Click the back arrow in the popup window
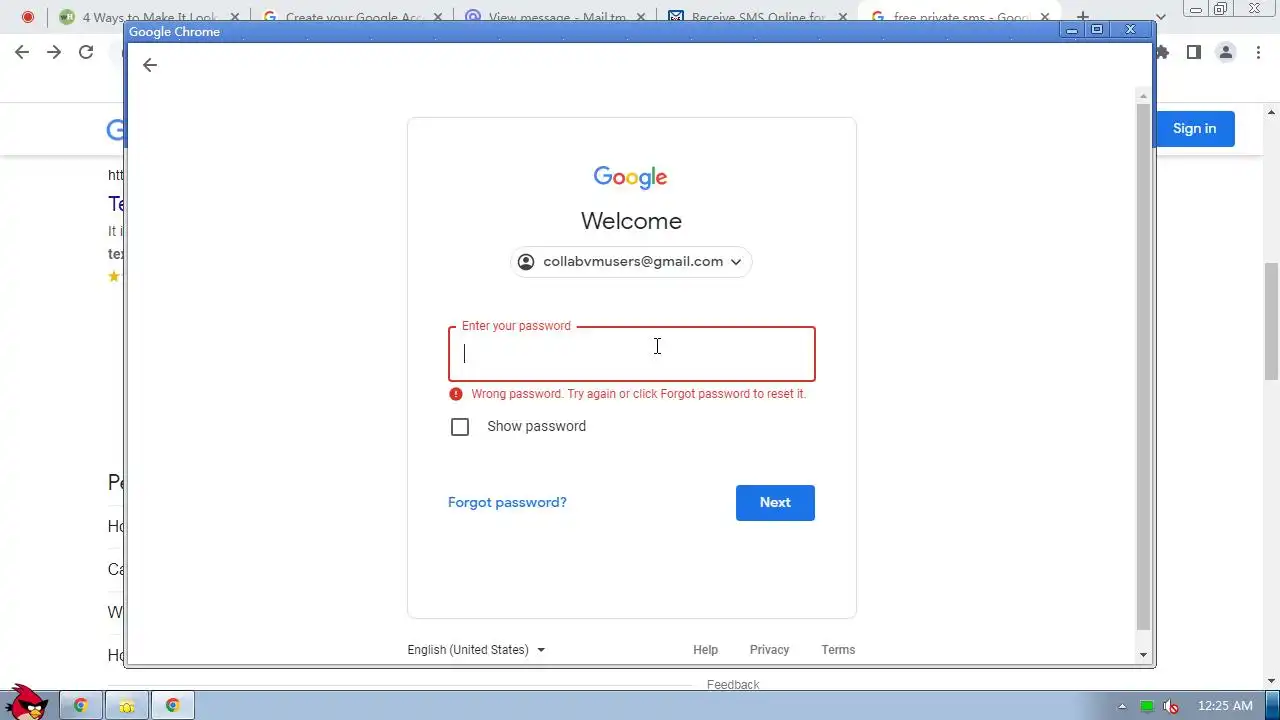Viewport: 1280px width, 720px height. click(x=150, y=65)
